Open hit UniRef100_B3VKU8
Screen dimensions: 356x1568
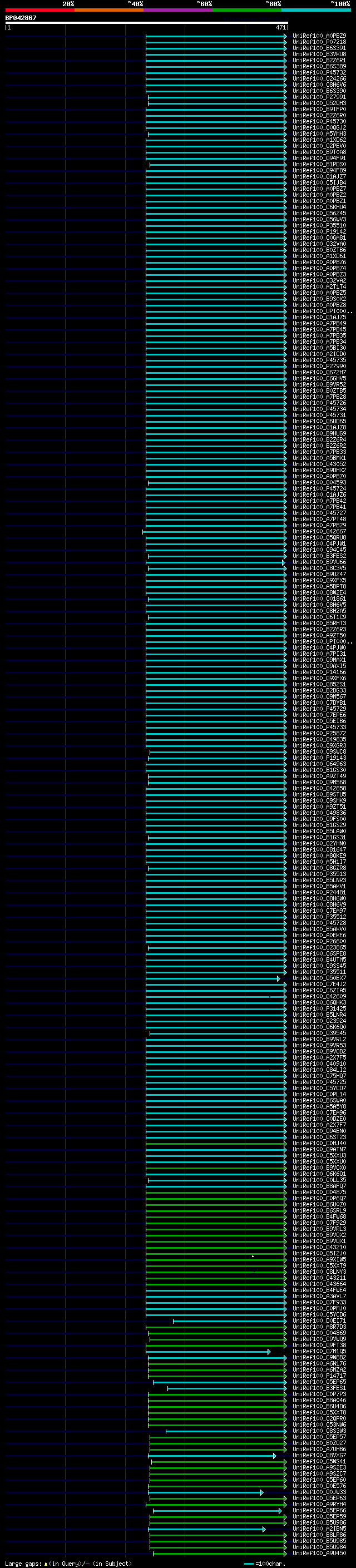[319, 54]
